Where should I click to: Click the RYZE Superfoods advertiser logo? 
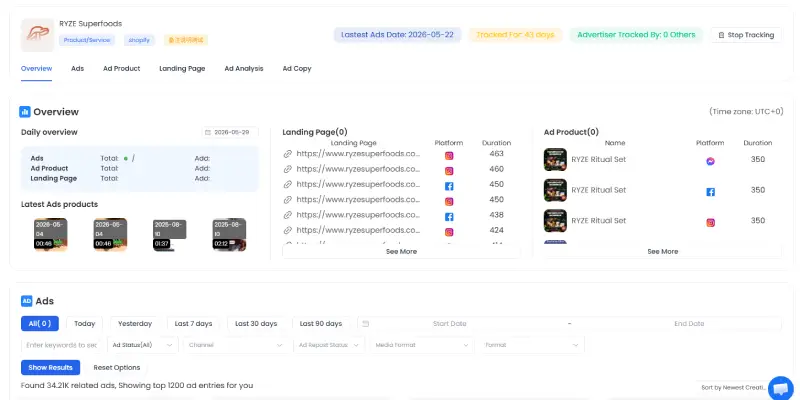click(37, 35)
